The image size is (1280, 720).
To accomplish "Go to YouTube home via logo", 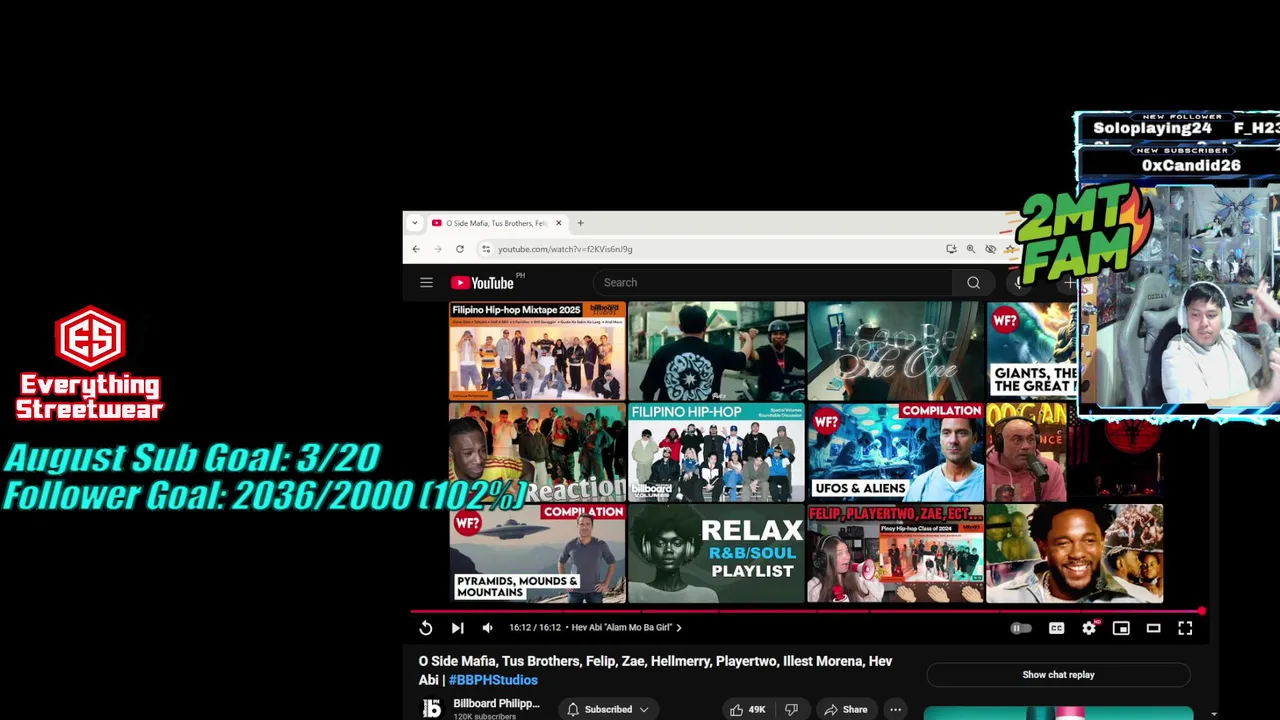I will point(484,283).
